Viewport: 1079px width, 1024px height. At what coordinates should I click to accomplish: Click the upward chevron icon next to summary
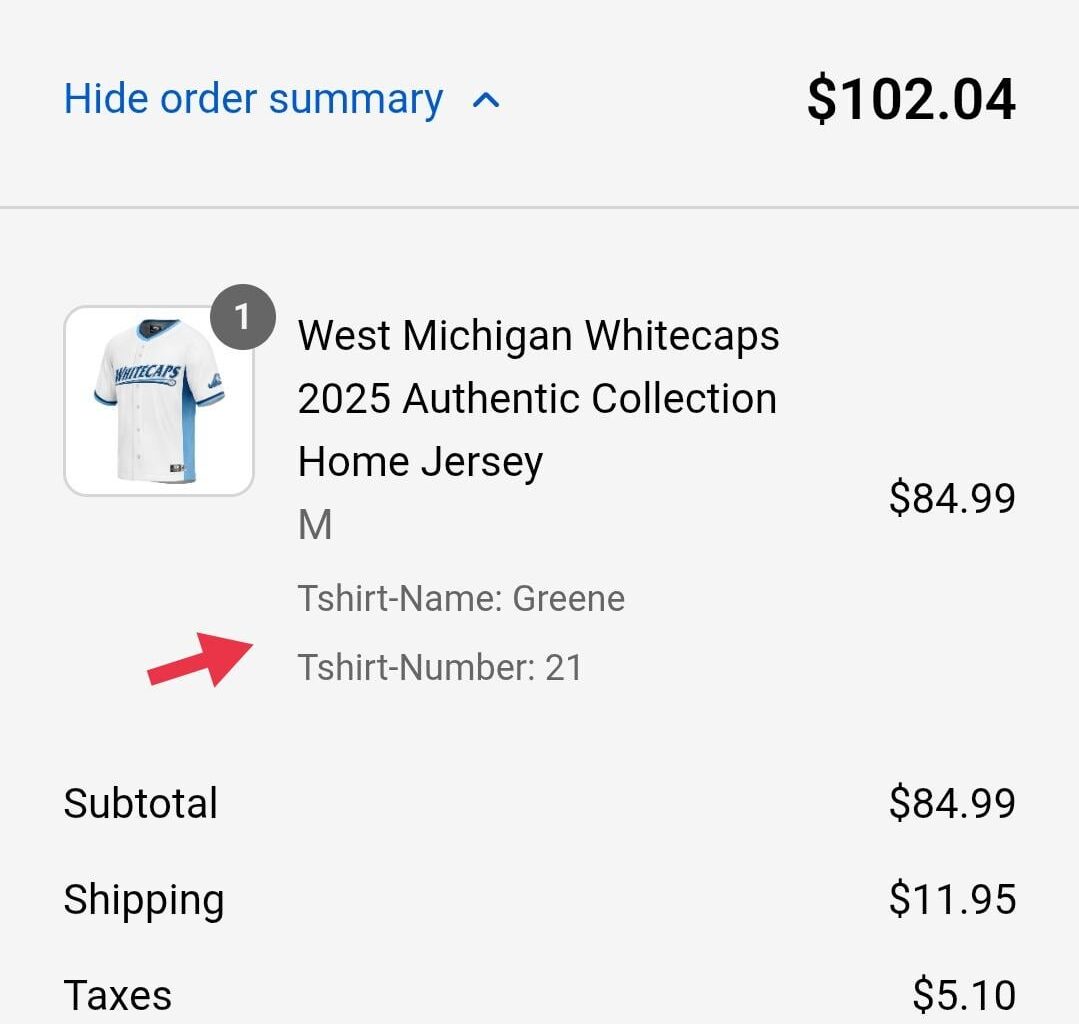click(x=487, y=100)
